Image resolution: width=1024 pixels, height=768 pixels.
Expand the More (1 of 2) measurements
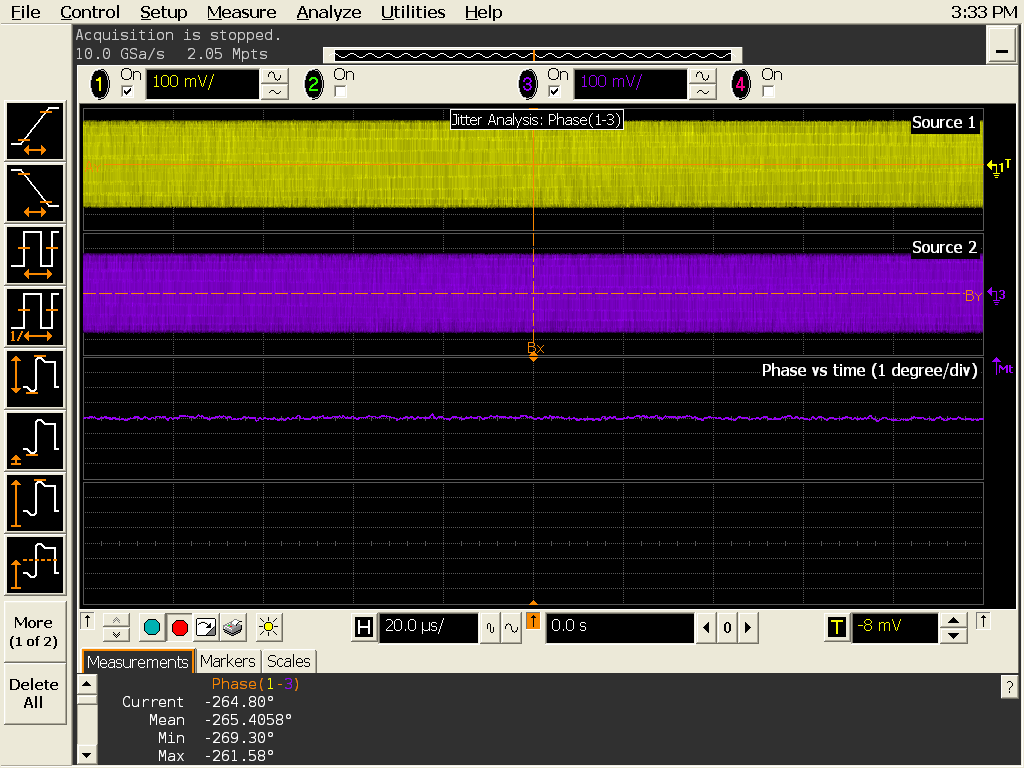(34, 631)
